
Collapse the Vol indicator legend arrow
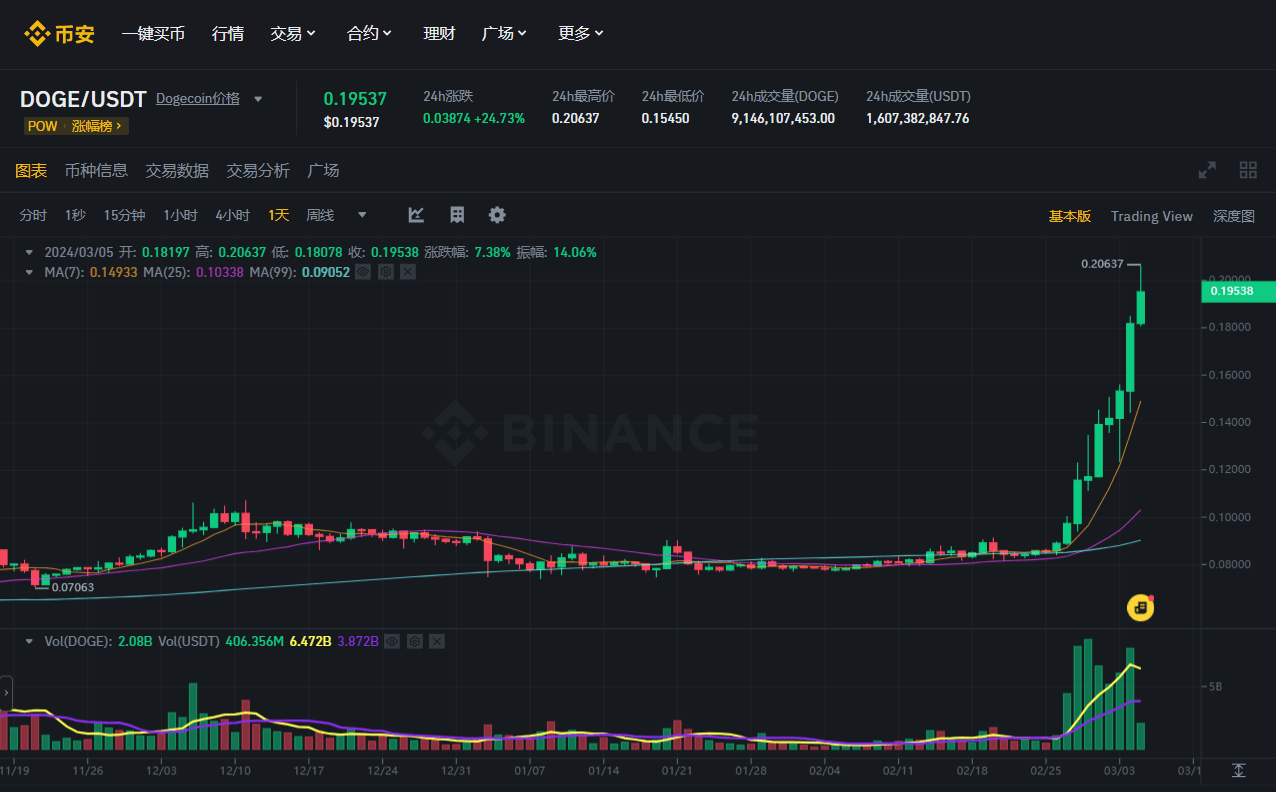pyautogui.click(x=29, y=641)
